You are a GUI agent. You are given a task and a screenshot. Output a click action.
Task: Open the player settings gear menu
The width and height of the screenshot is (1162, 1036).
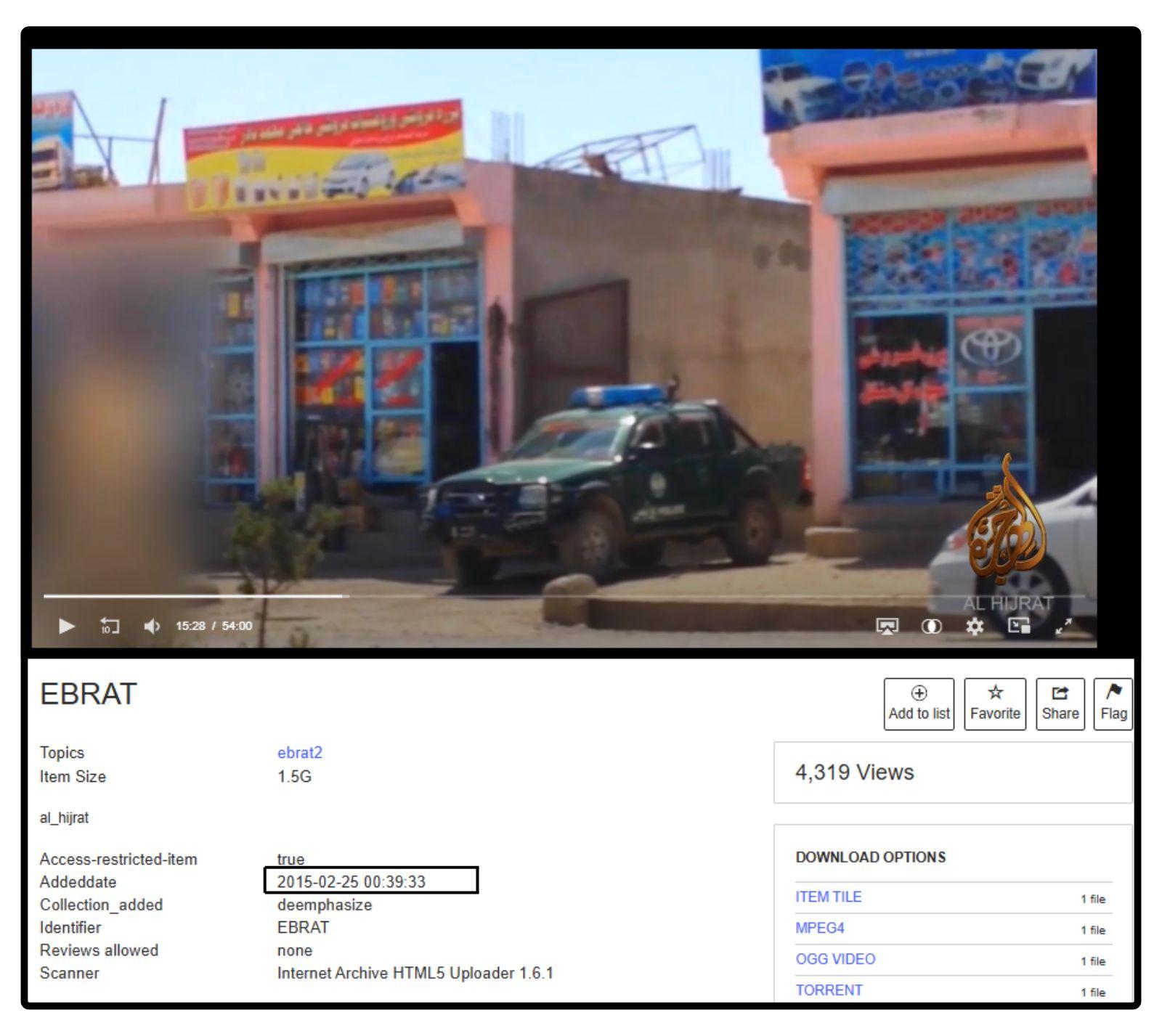tap(975, 626)
